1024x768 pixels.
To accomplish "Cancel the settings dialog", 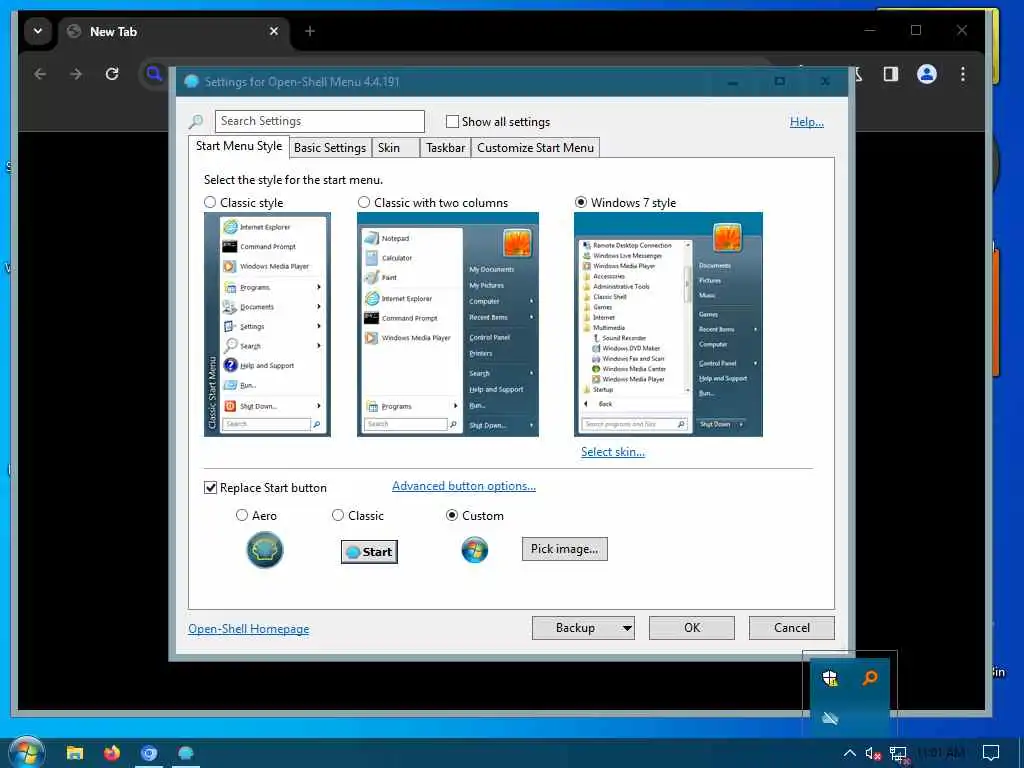I will (x=792, y=628).
